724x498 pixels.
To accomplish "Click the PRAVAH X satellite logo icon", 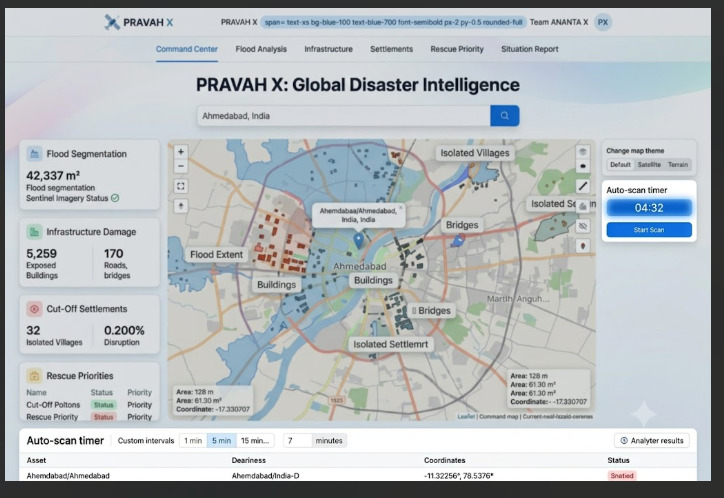I will 112,22.
